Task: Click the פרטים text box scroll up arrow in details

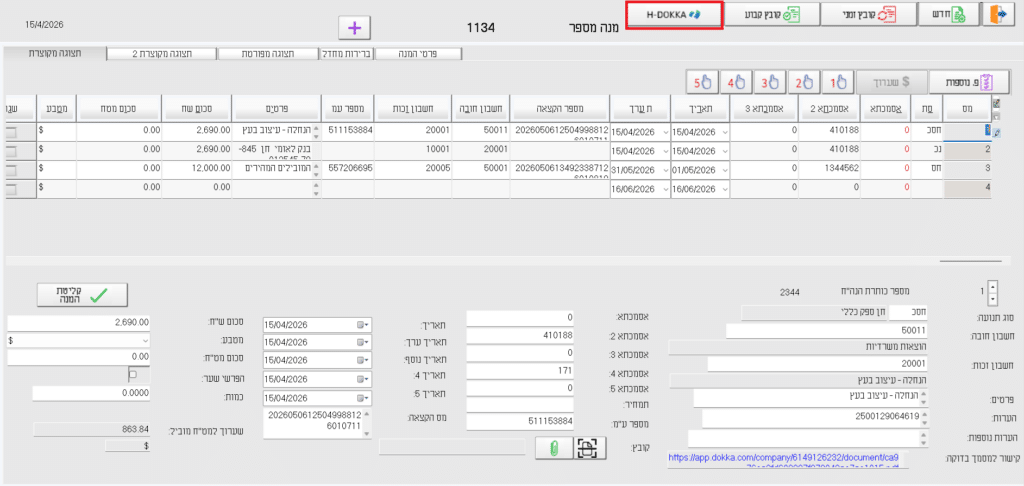Action: pos(921,394)
